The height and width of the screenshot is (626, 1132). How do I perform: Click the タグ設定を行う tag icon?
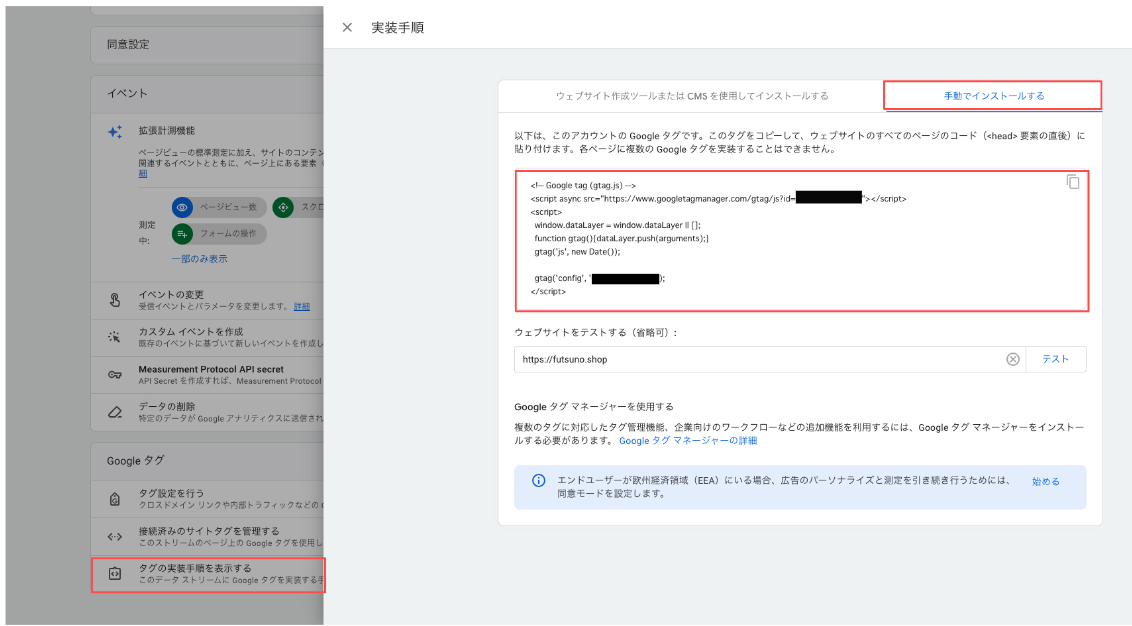(115, 499)
